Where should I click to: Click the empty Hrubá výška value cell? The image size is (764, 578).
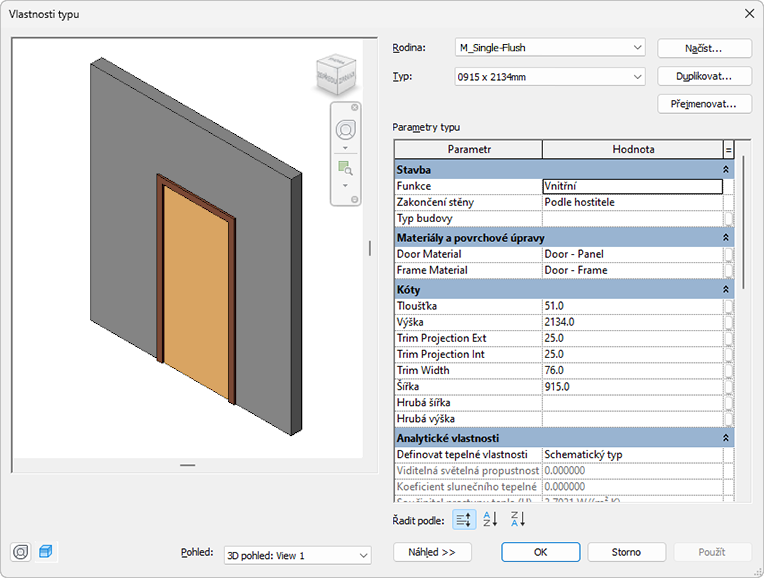(x=632, y=419)
